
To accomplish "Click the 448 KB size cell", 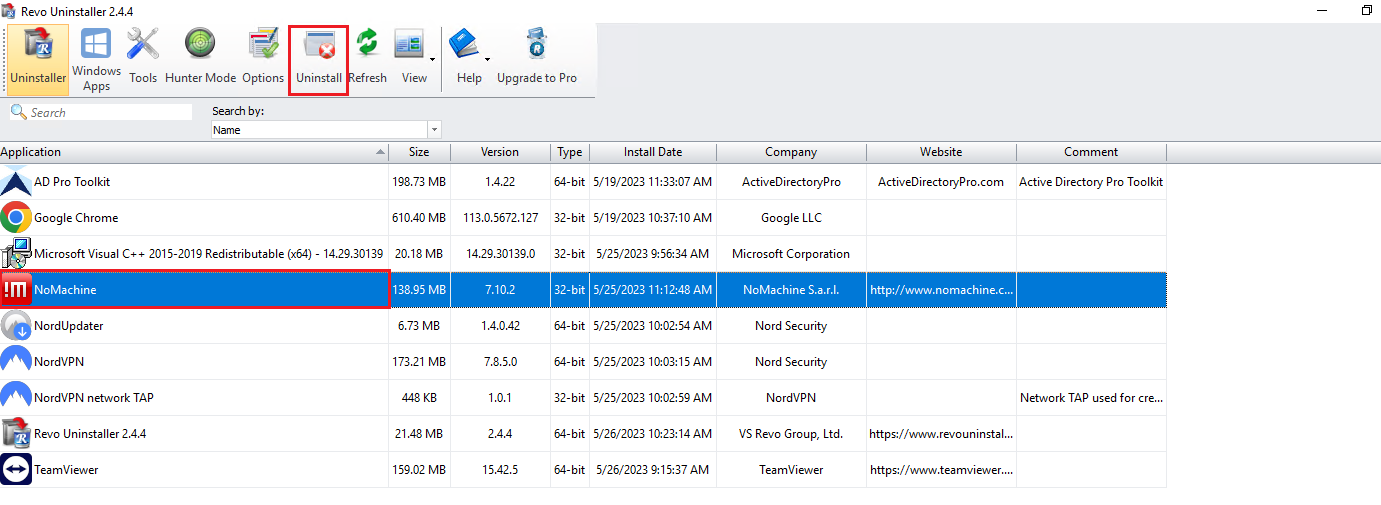I will [420, 398].
